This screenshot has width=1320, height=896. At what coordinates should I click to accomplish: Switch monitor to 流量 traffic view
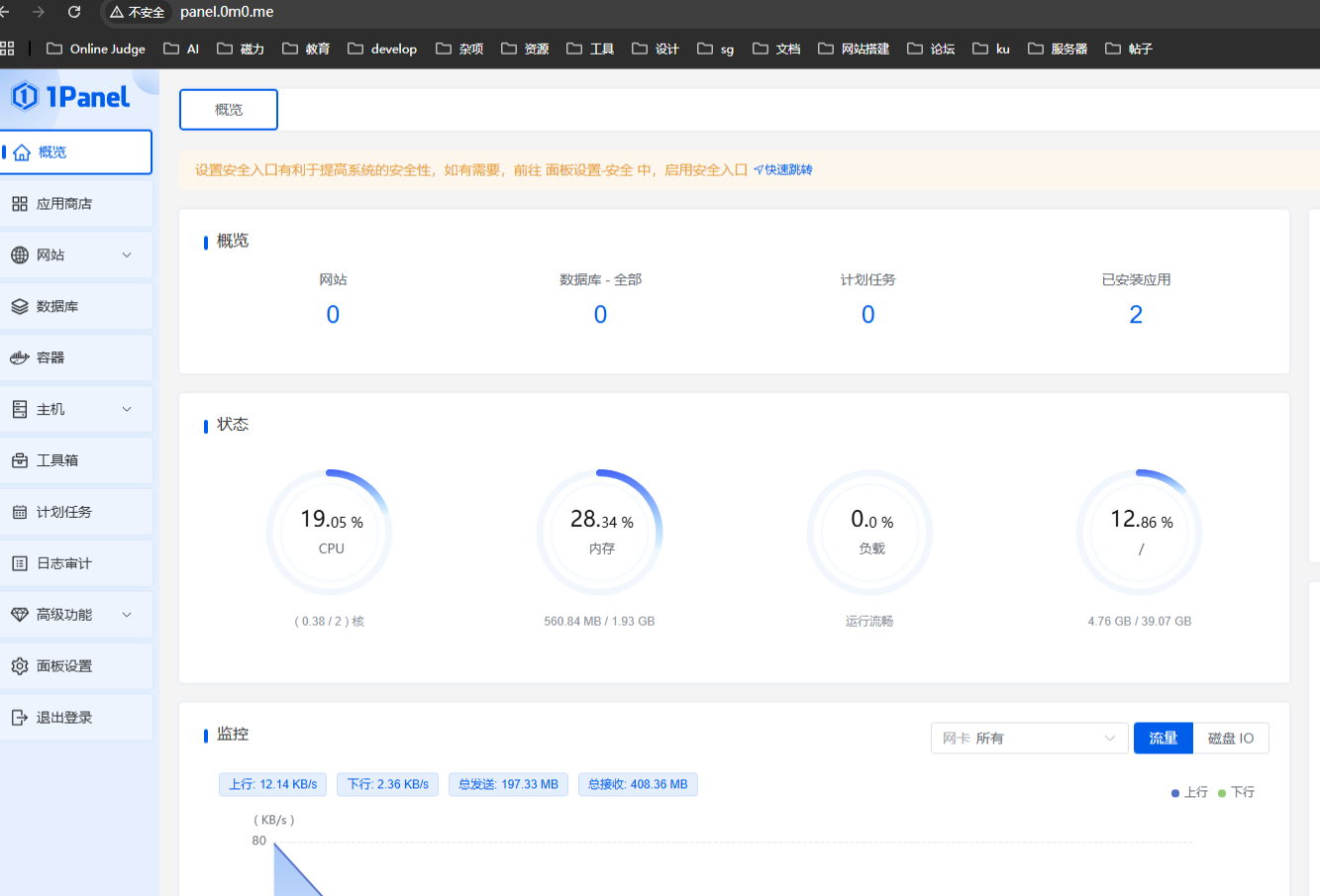pos(1163,739)
